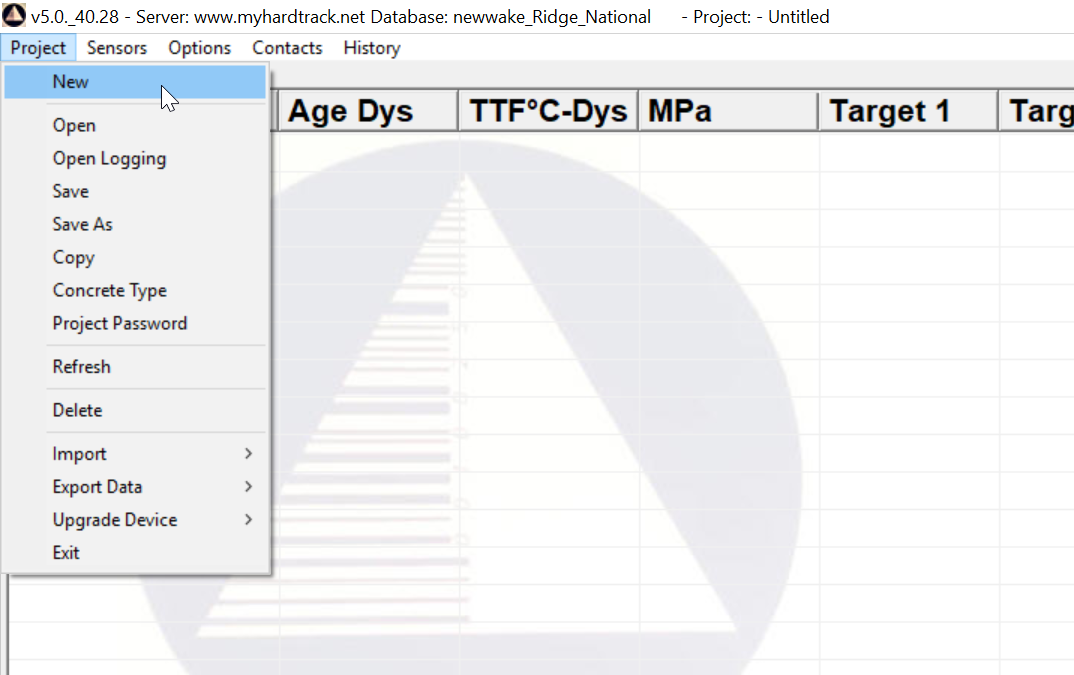
Task: Select Copy from the Project menu
Action: coord(135,257)
